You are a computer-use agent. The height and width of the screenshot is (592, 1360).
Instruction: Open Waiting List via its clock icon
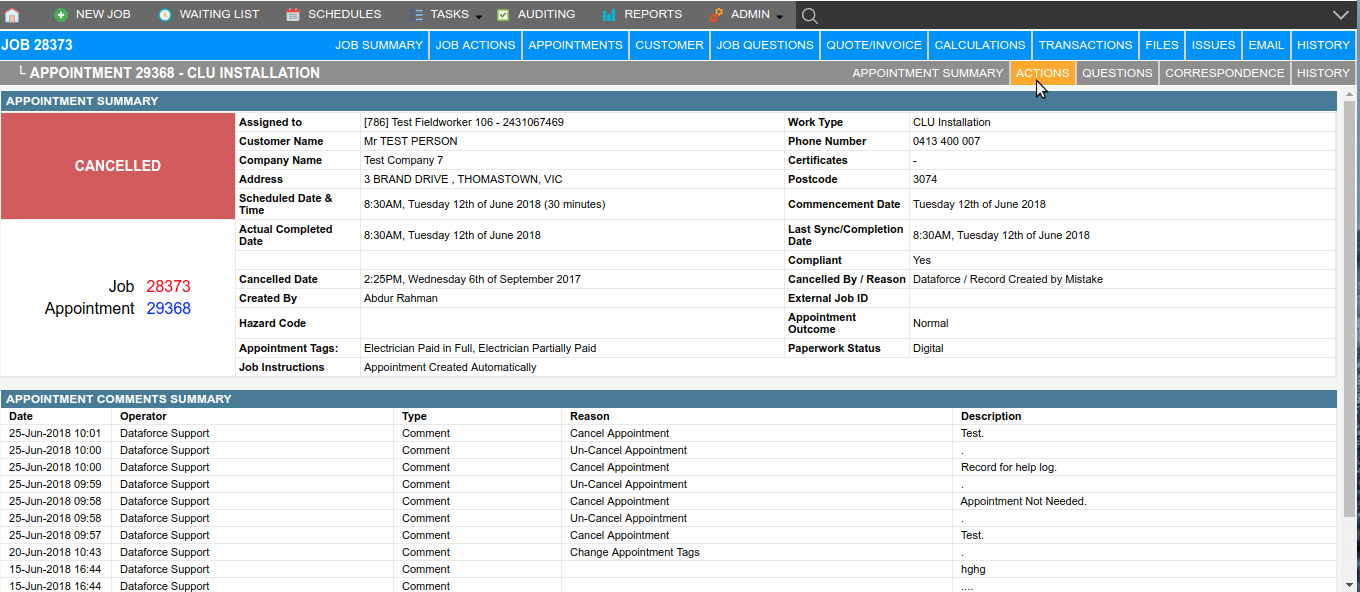point(164,15)
